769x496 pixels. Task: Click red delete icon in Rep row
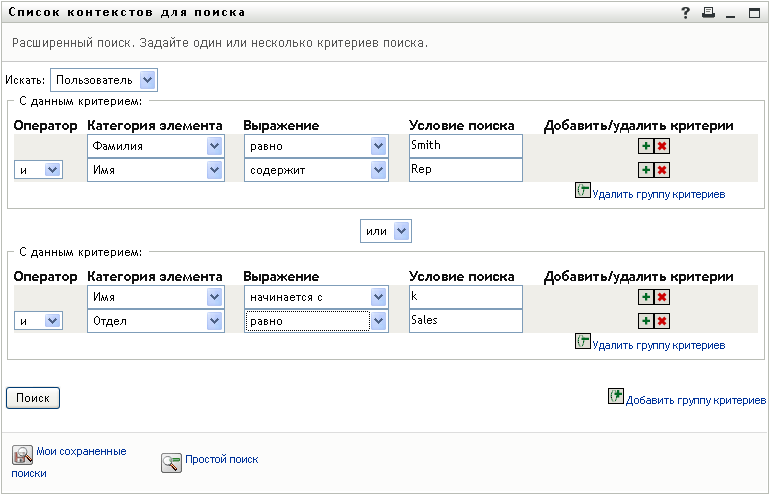(662, 171)
